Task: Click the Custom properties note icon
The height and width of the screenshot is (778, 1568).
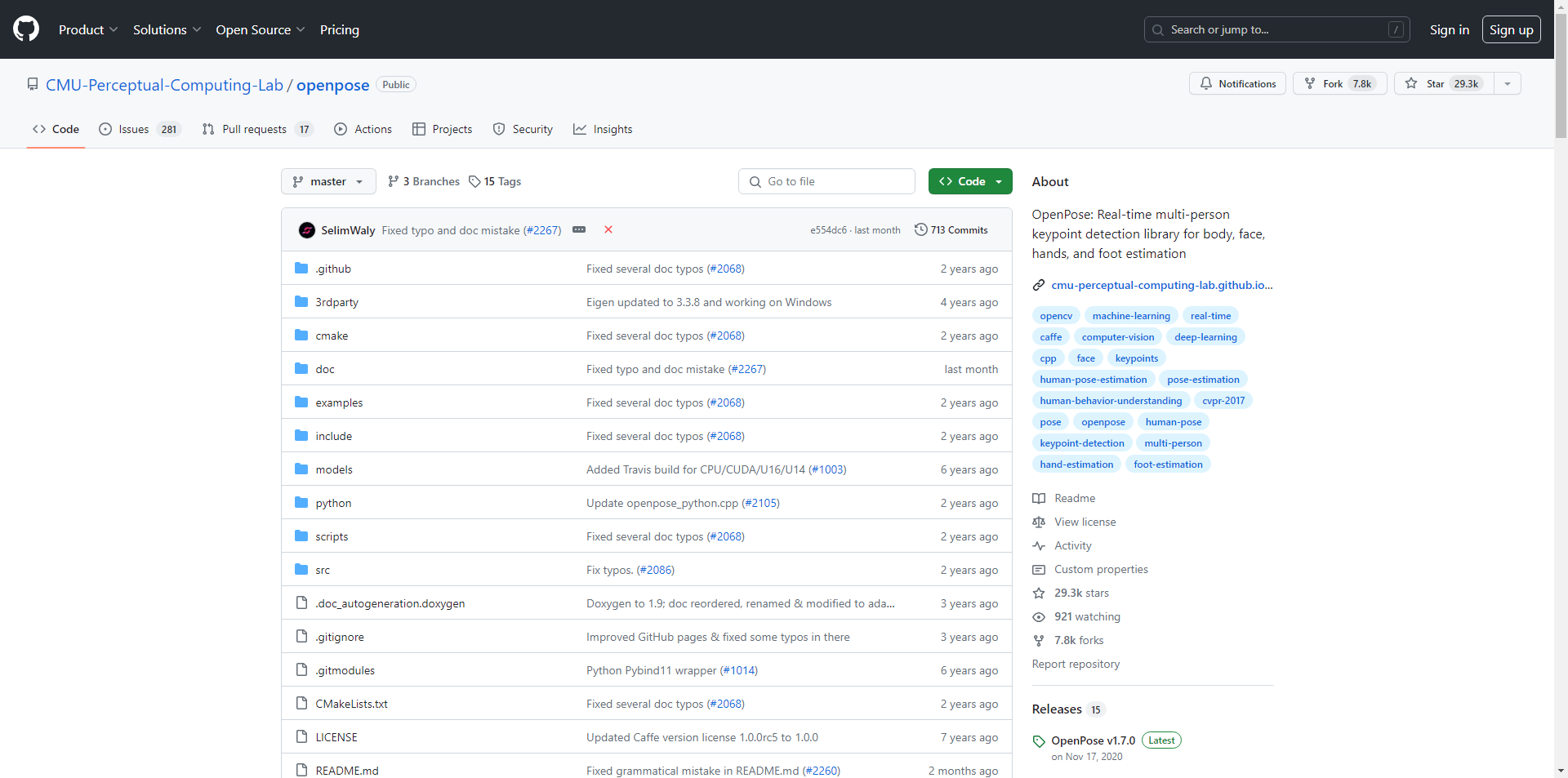Action: 1039,569
